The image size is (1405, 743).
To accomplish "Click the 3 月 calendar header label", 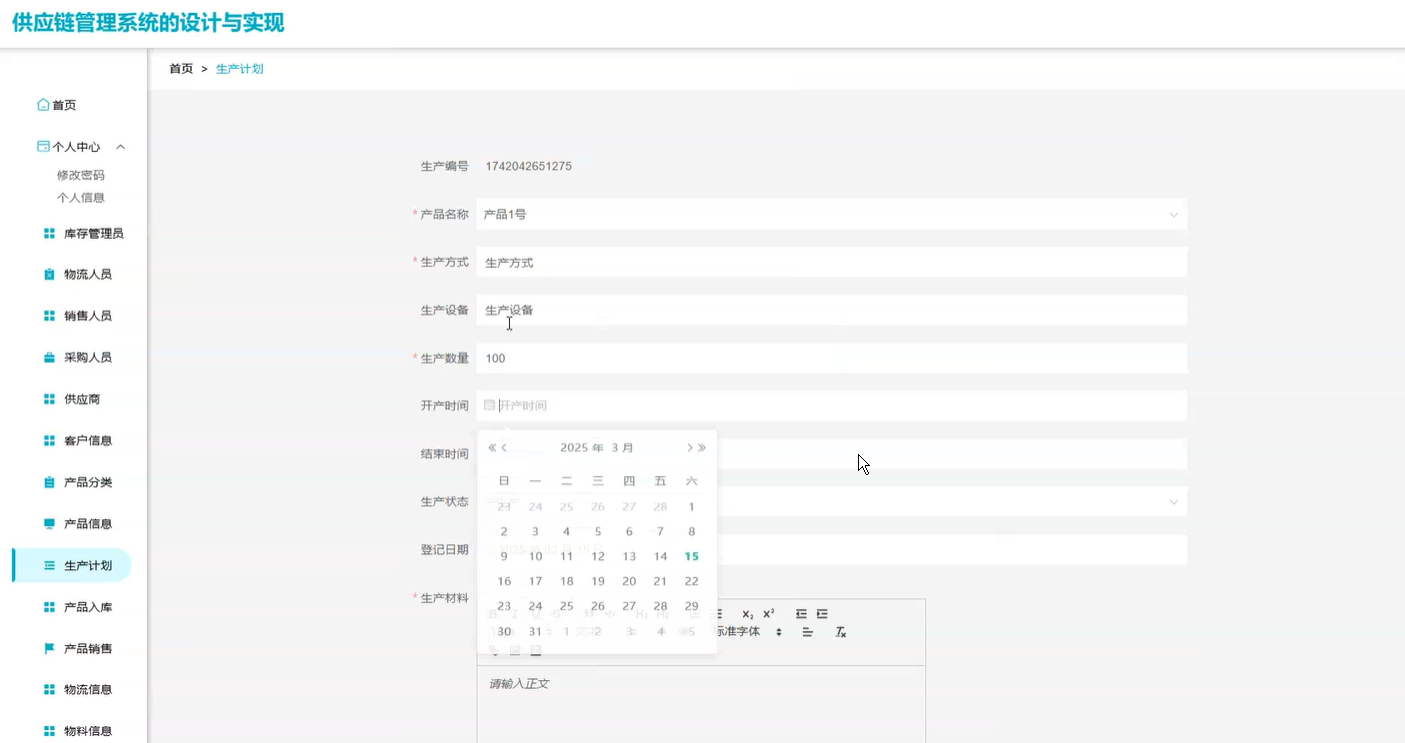I will (623, 448).
